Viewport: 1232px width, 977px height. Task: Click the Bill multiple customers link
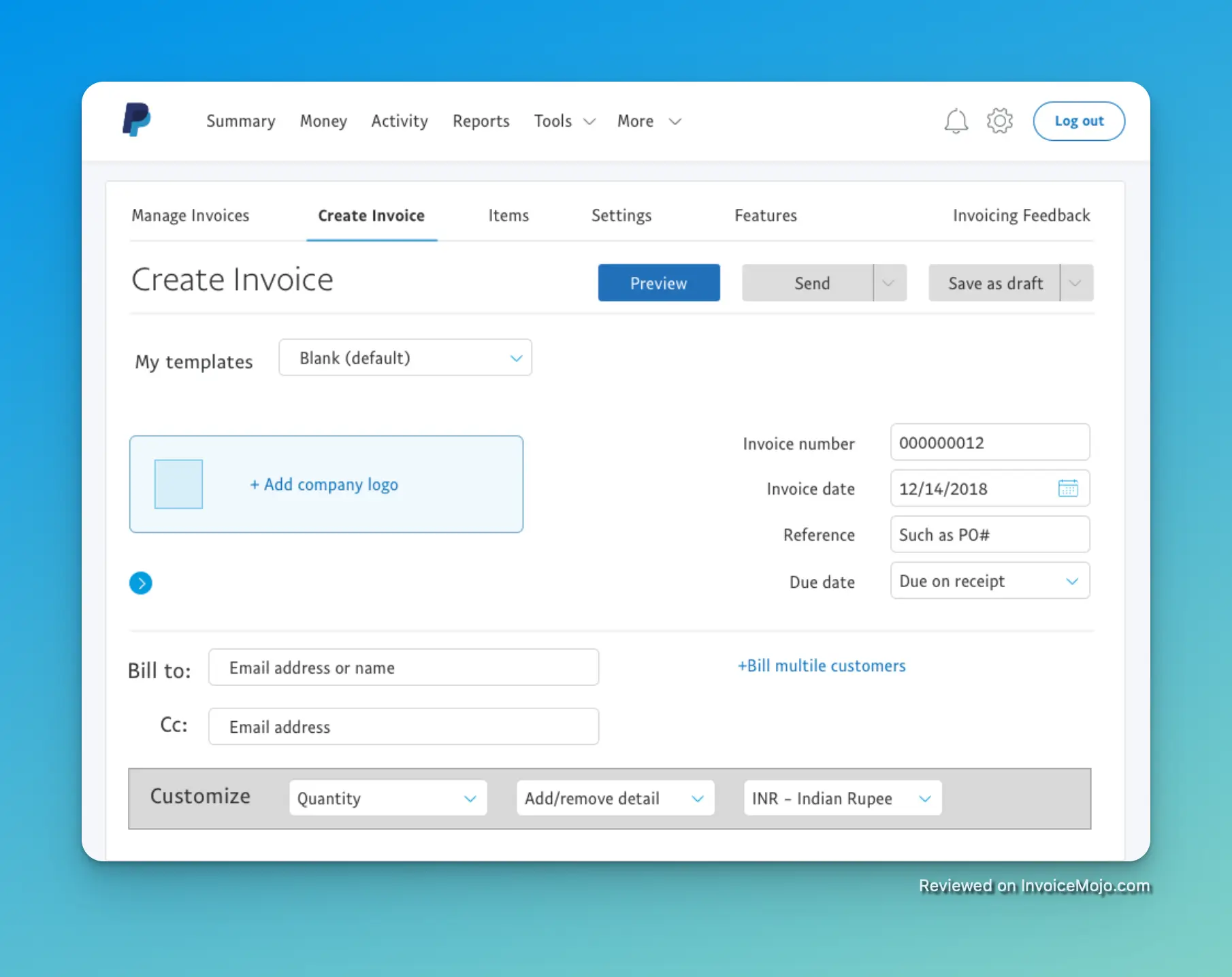[x=821, y=665]
